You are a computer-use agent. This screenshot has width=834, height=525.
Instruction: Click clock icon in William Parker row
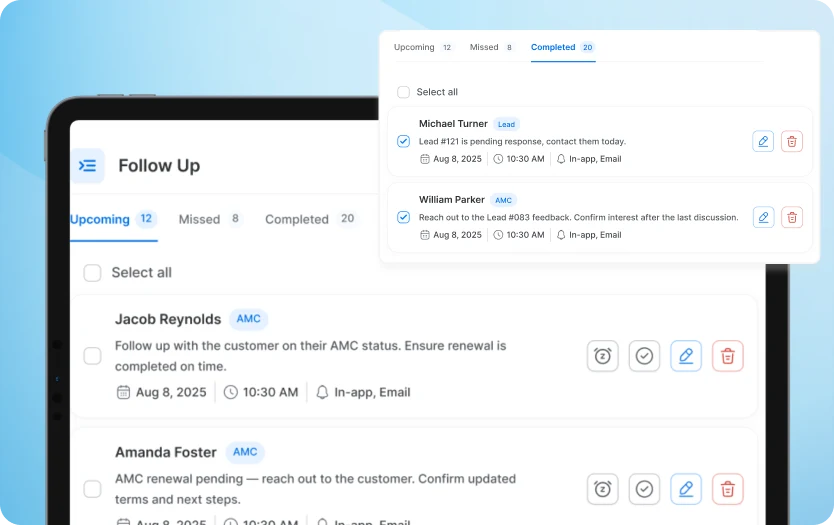point(498,235)
